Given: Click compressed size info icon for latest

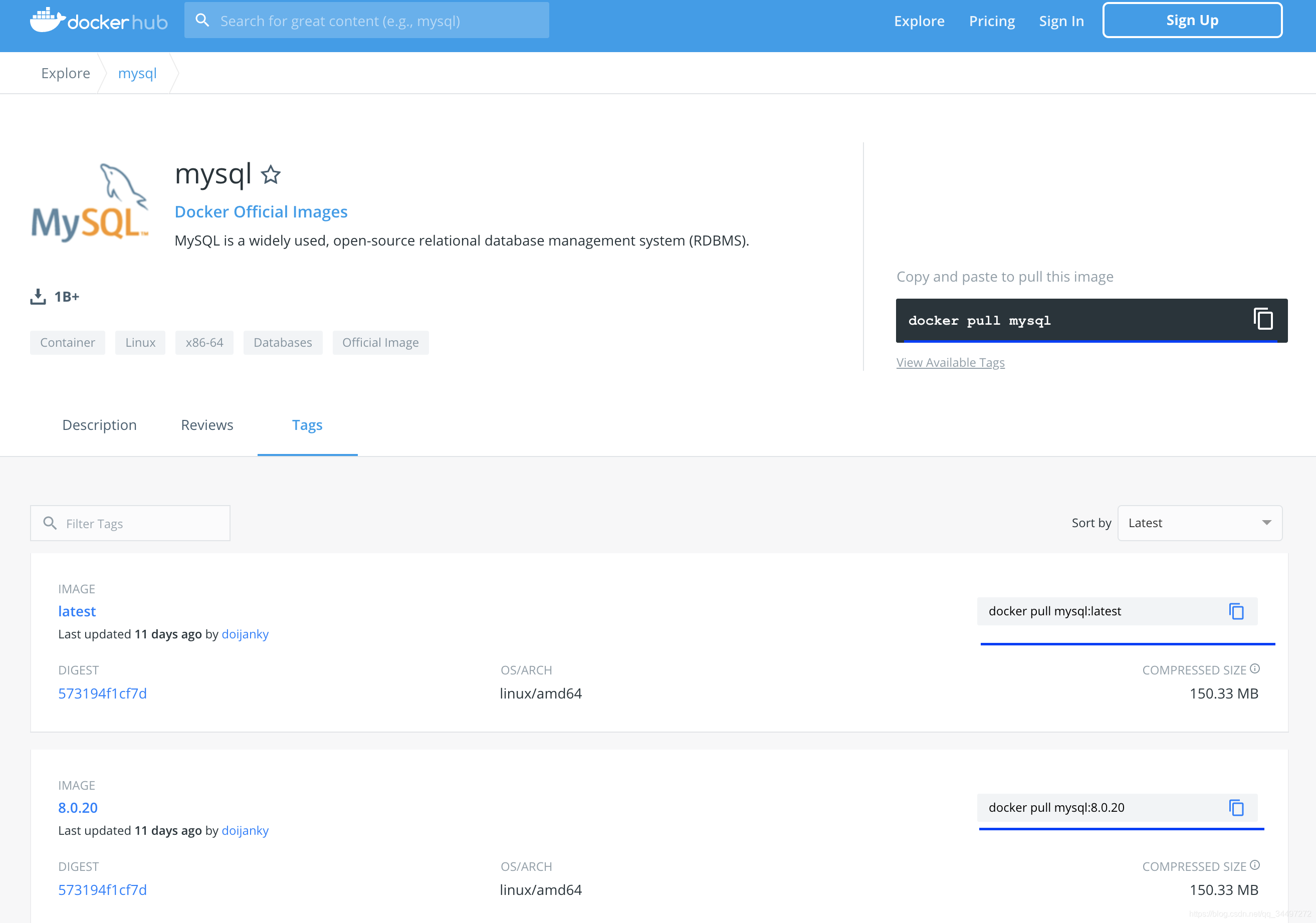Looking at the screenshot, I should (1255, 668).
